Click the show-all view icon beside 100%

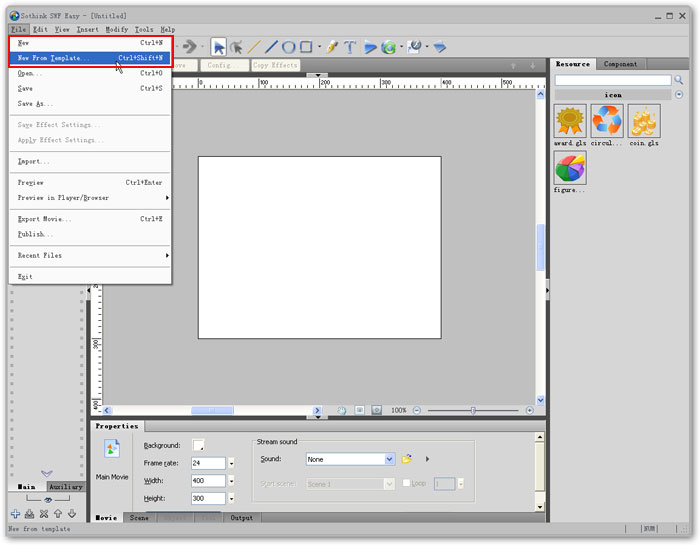(x=377, y=410)
